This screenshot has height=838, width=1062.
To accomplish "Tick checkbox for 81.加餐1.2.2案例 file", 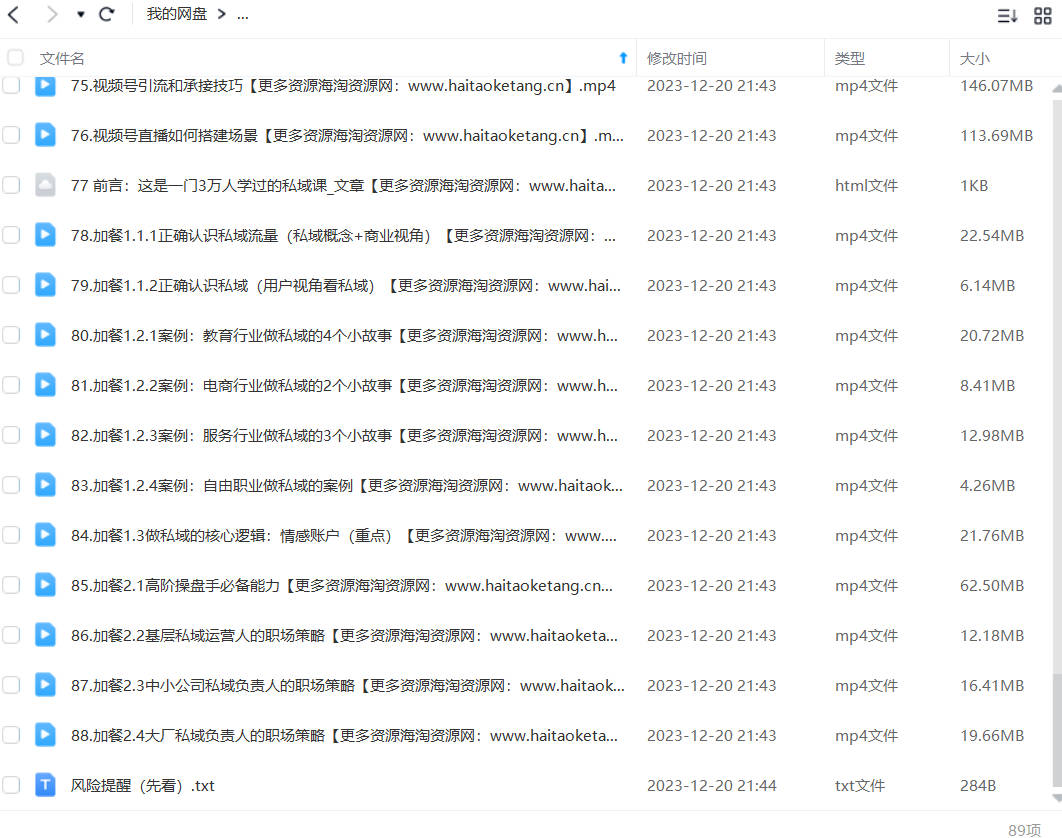I will click(x=11, y=385).
